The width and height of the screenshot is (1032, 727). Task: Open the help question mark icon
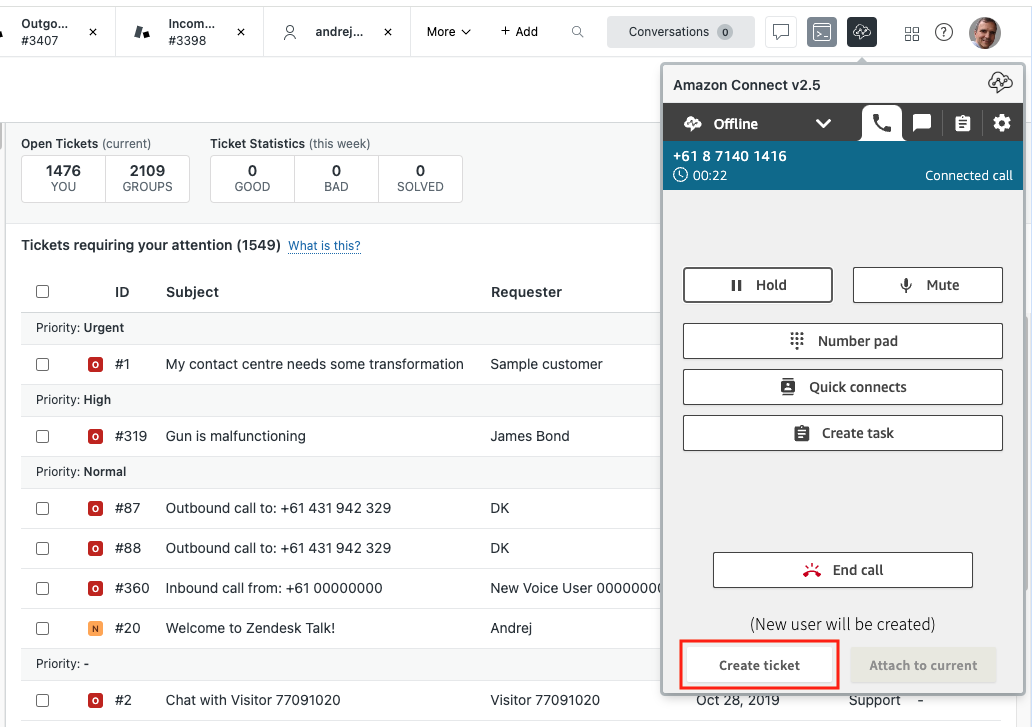944,32
